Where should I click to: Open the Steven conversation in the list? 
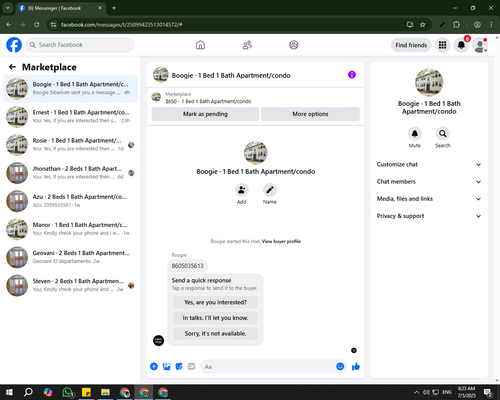(70, 285)
